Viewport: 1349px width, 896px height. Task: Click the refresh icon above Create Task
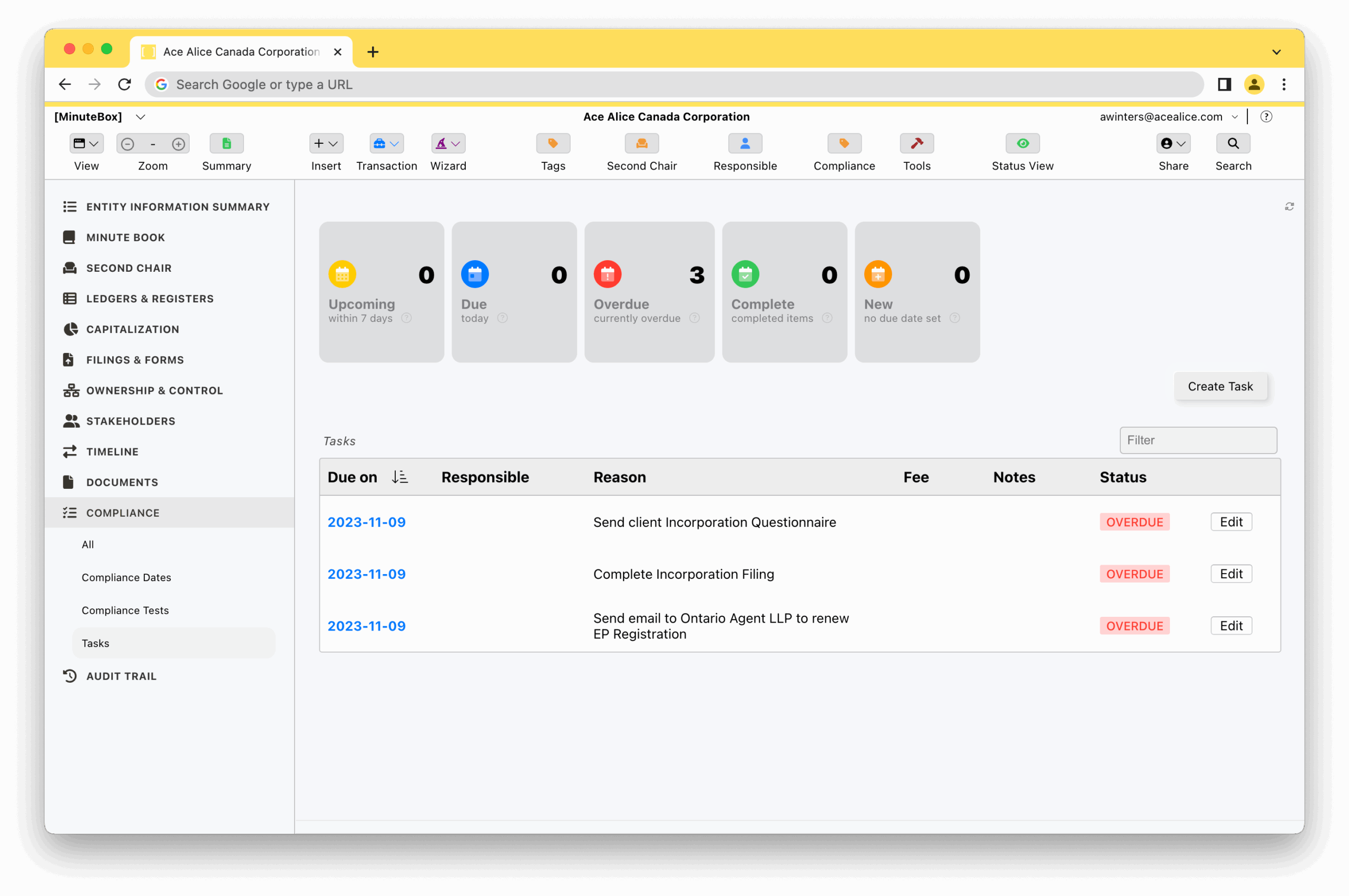(x=1289, y=206)
